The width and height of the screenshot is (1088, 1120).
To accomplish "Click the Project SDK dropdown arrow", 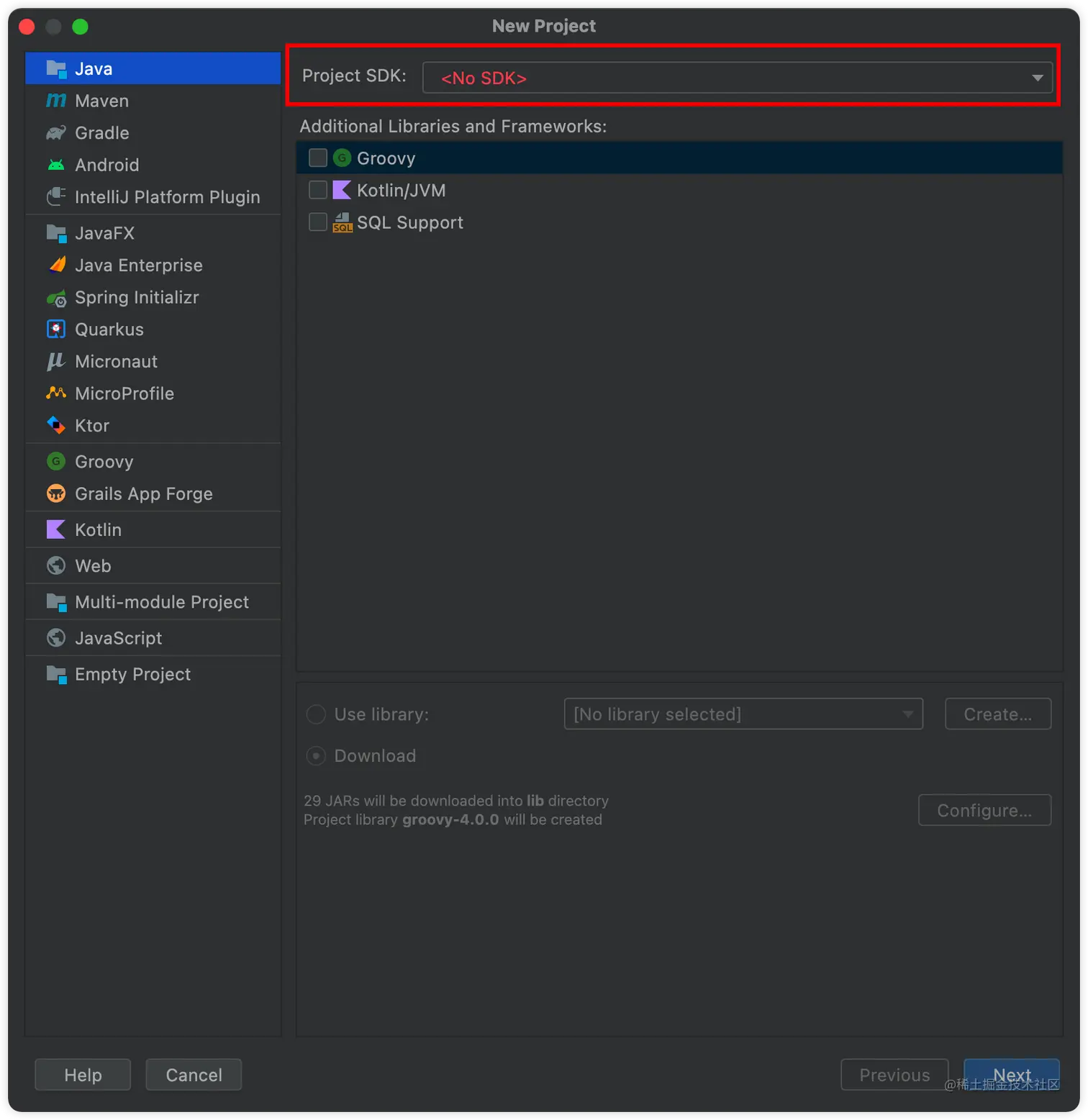I will click(x=1038, y=78).
